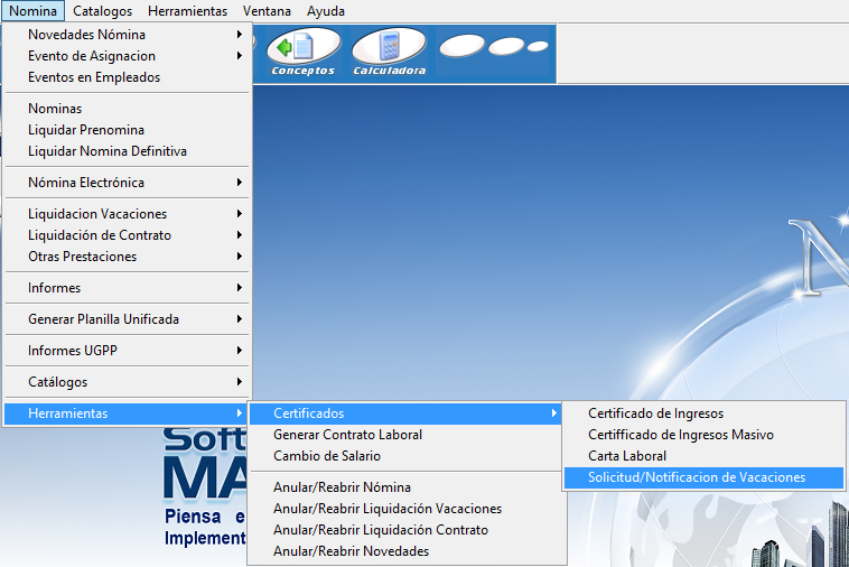Expand Novedades Nómina submenu
The image size is (849, 567).
(x=127, y=34)
